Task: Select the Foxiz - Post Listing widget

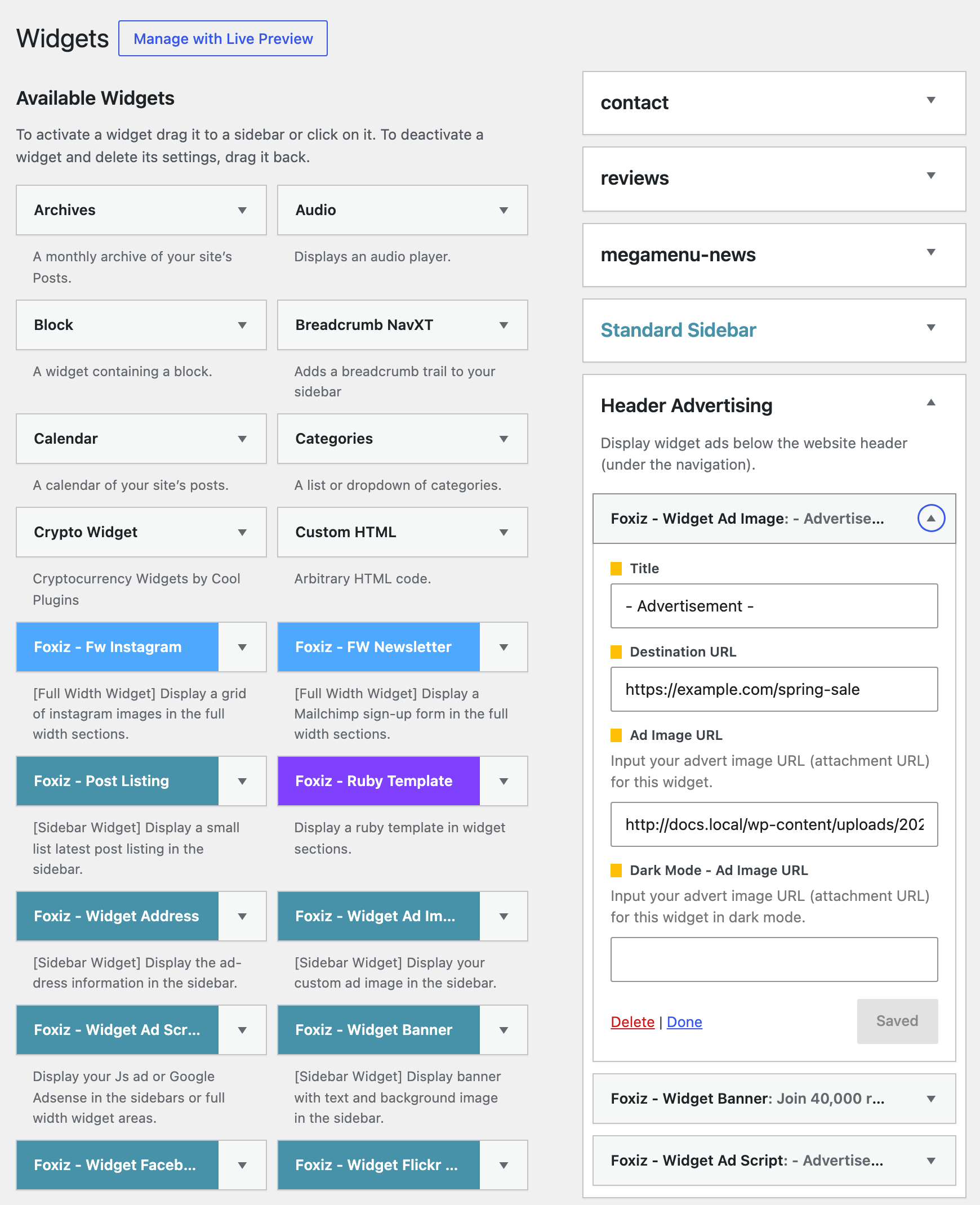Action: tap(117, 781)
